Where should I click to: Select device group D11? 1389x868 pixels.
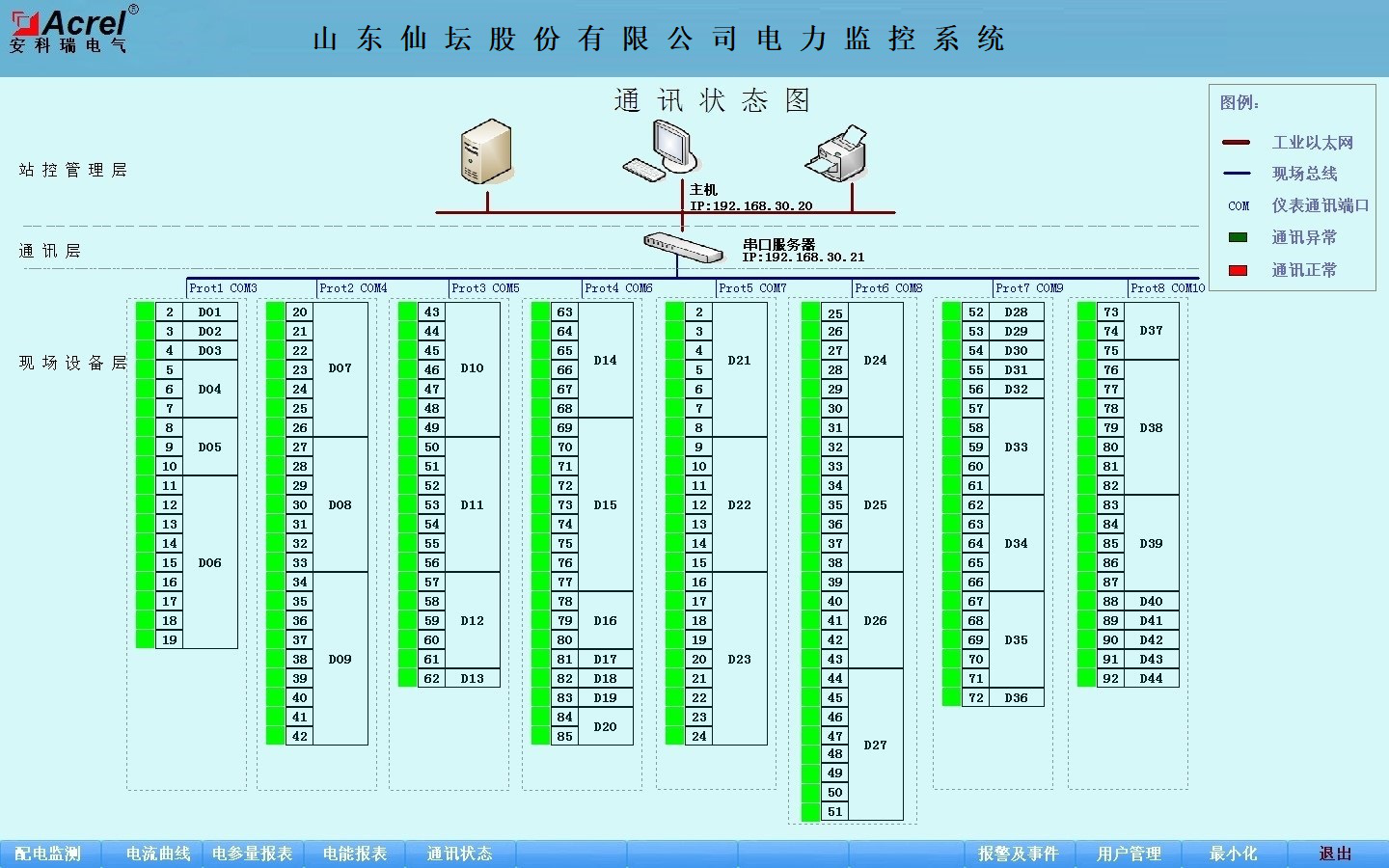(x=473, y=505)
